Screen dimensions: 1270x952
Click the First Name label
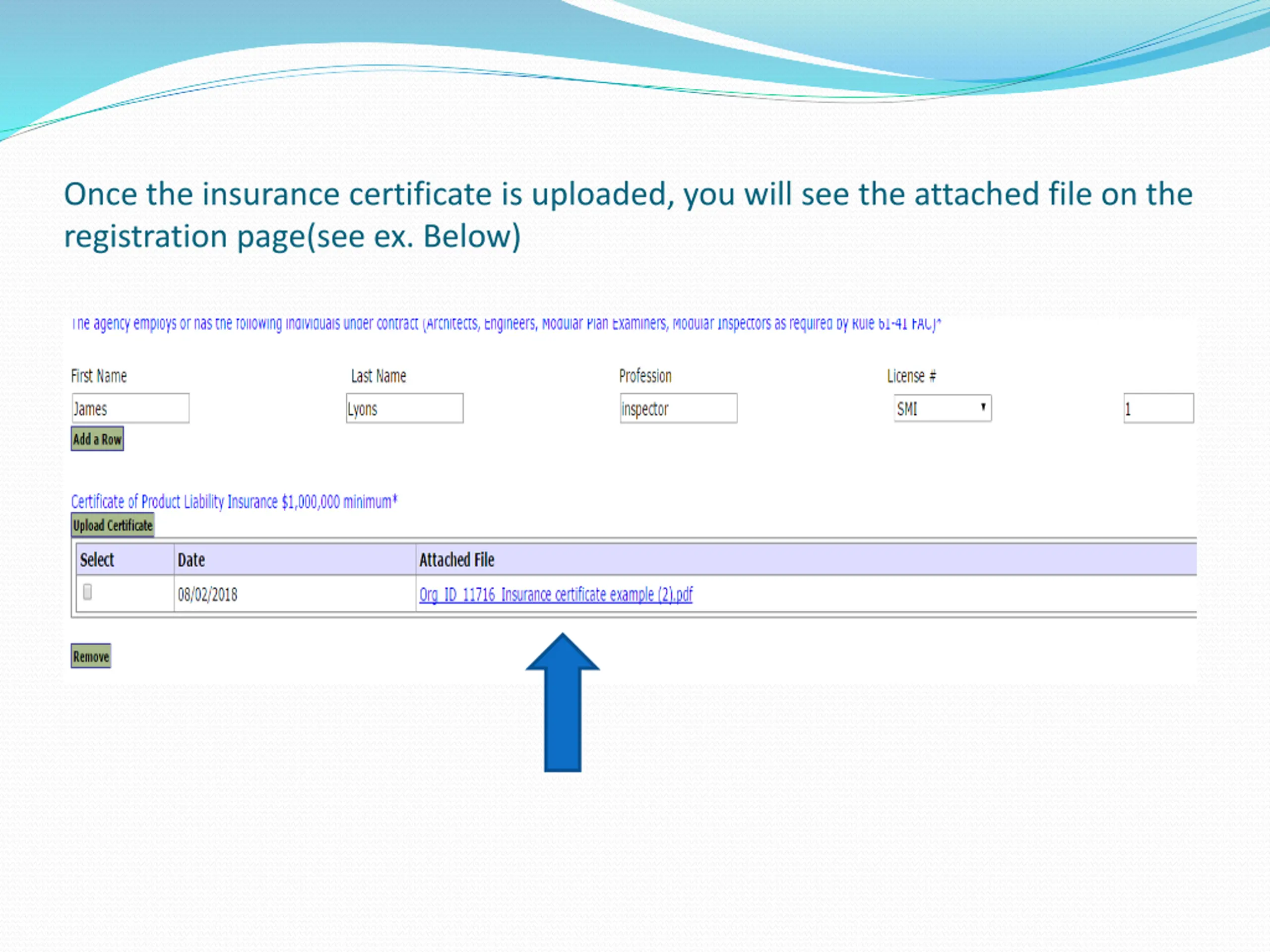[x=99, y=376]
